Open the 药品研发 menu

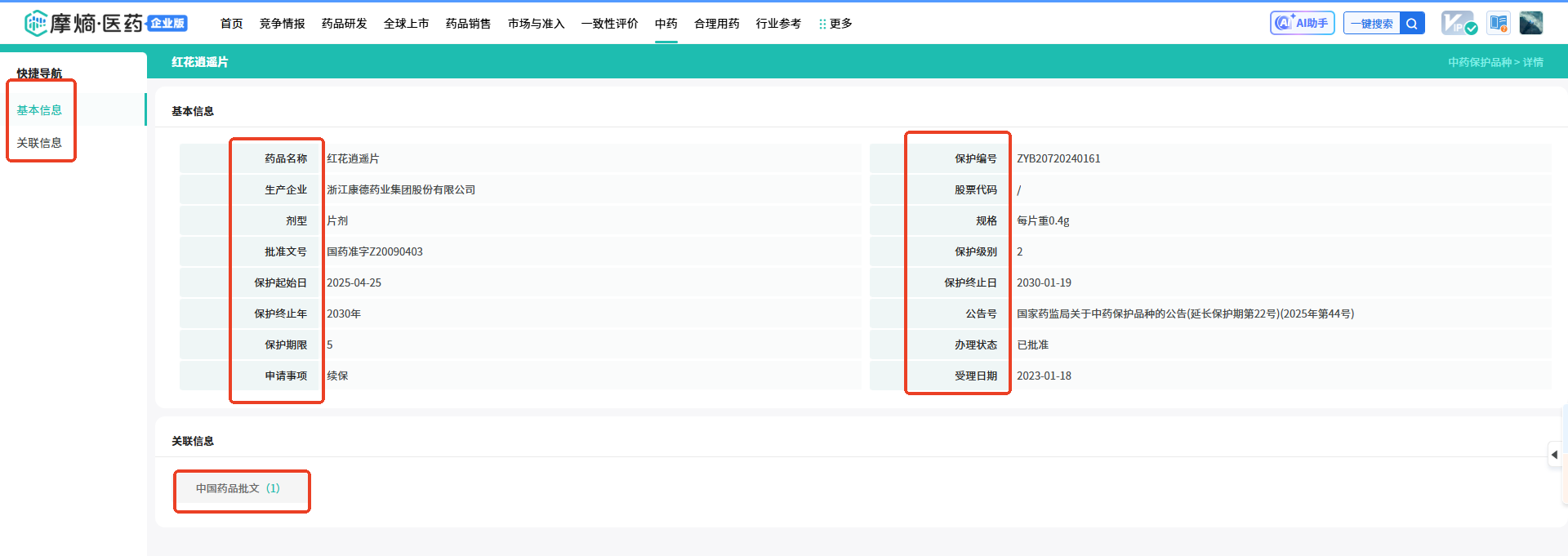[344, 24]
